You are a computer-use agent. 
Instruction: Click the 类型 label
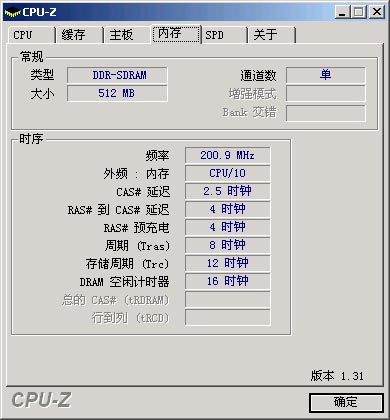(x=42, y=75)
